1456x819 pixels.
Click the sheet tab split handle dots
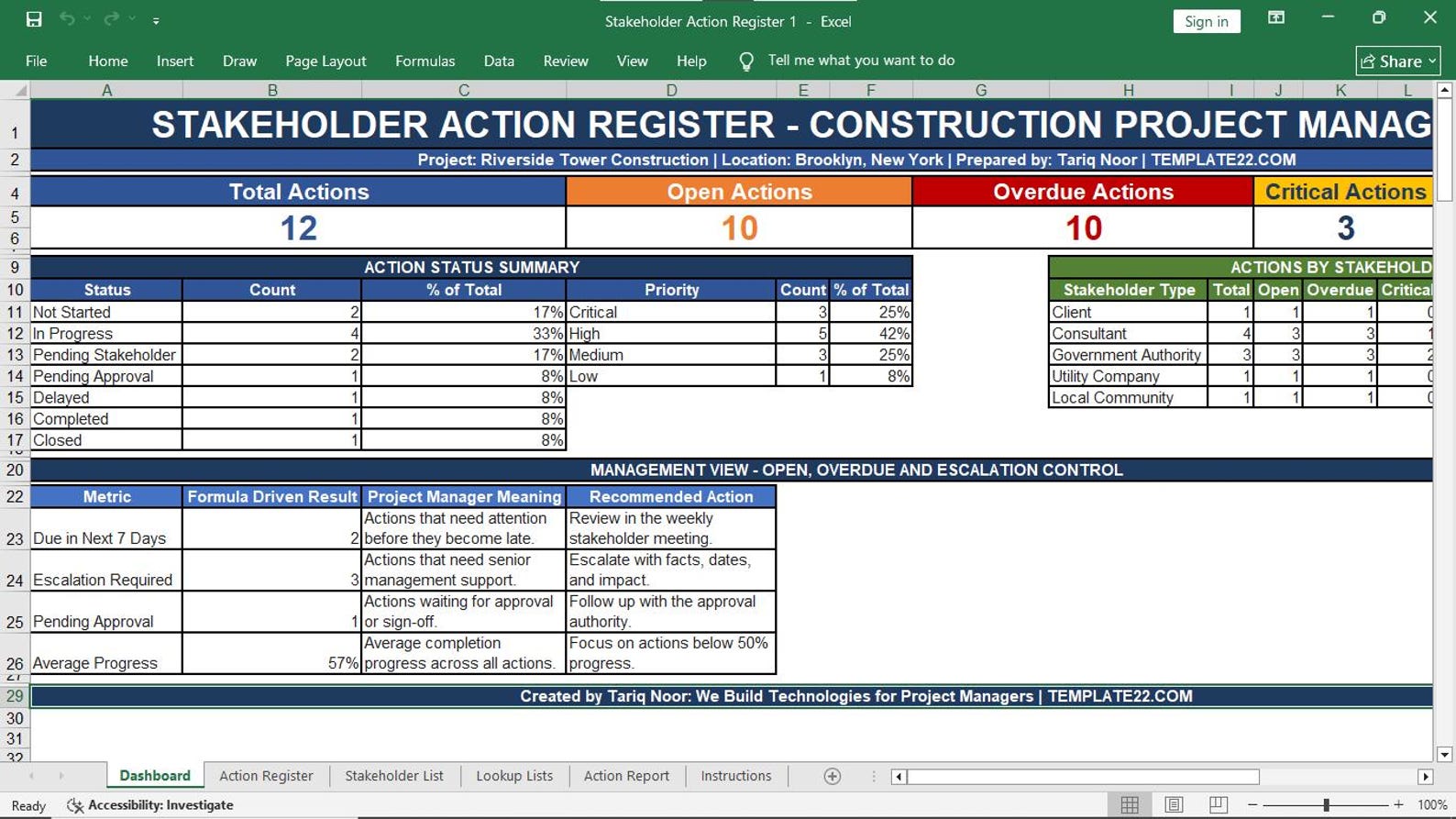coord(873,777)
